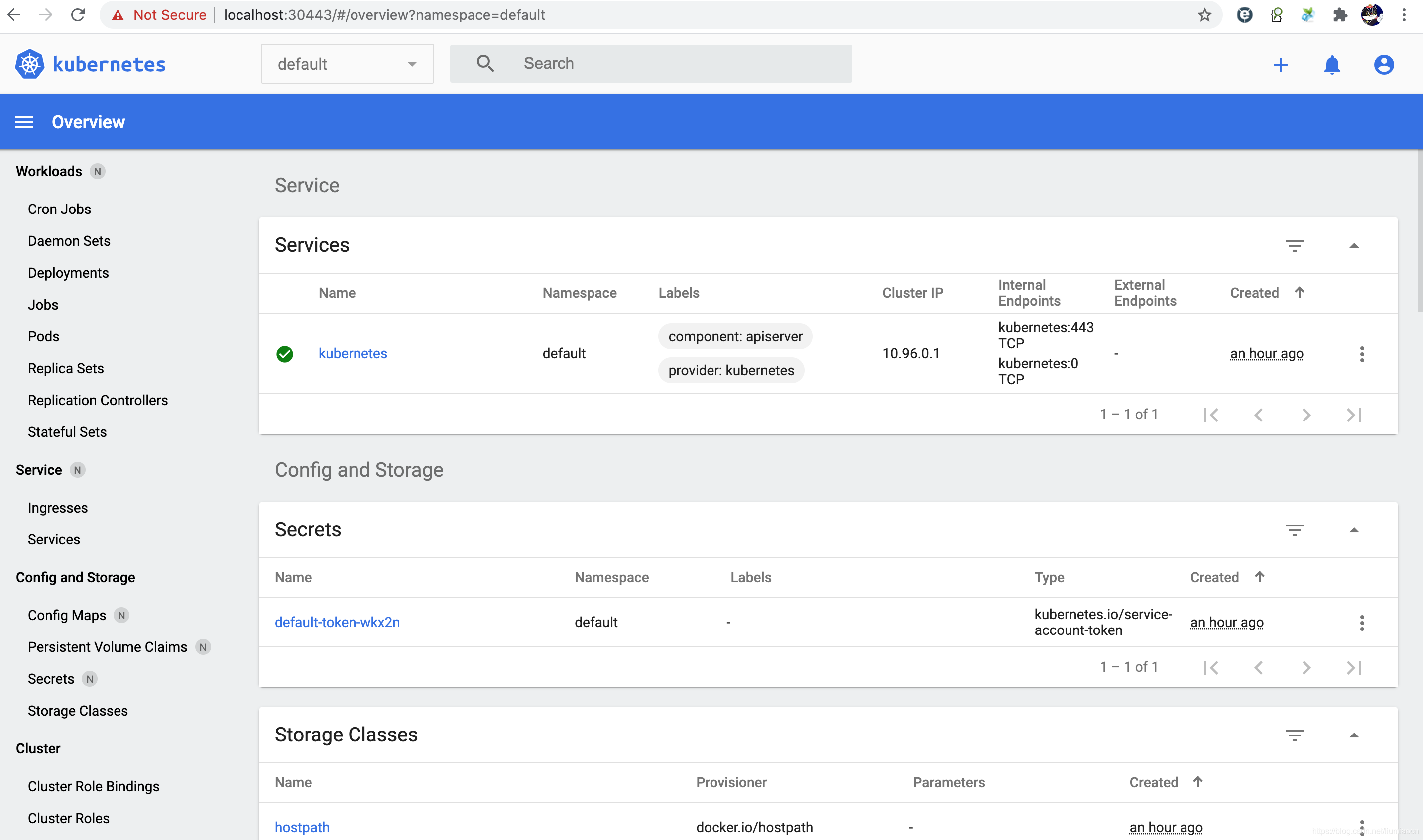Sort Secrets by Created arrow
This screenshot has width=1423, height=840.
coord(1259,577)
